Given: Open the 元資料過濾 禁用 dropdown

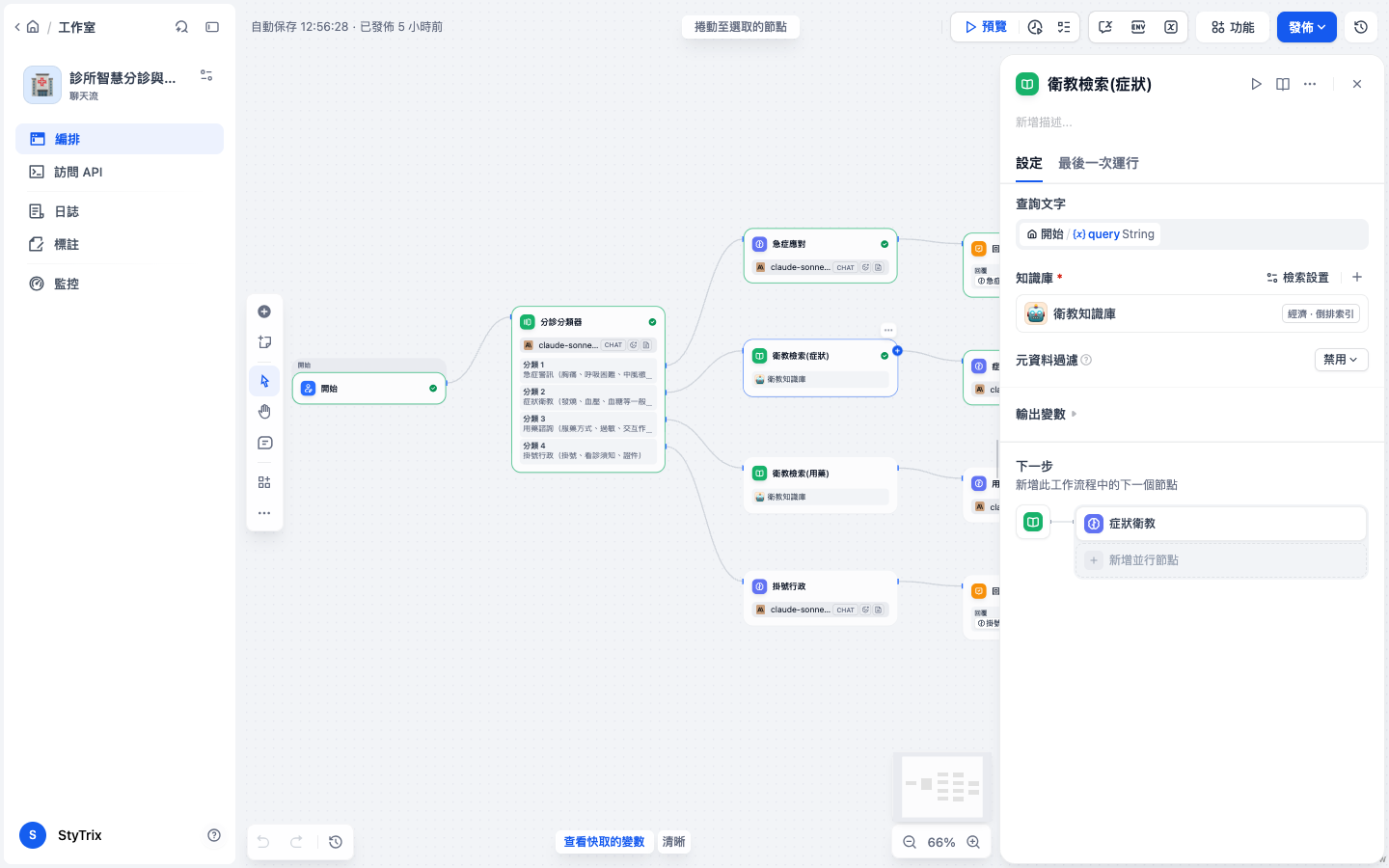Looking at the screenshot, I should (x=1341, y=360).
